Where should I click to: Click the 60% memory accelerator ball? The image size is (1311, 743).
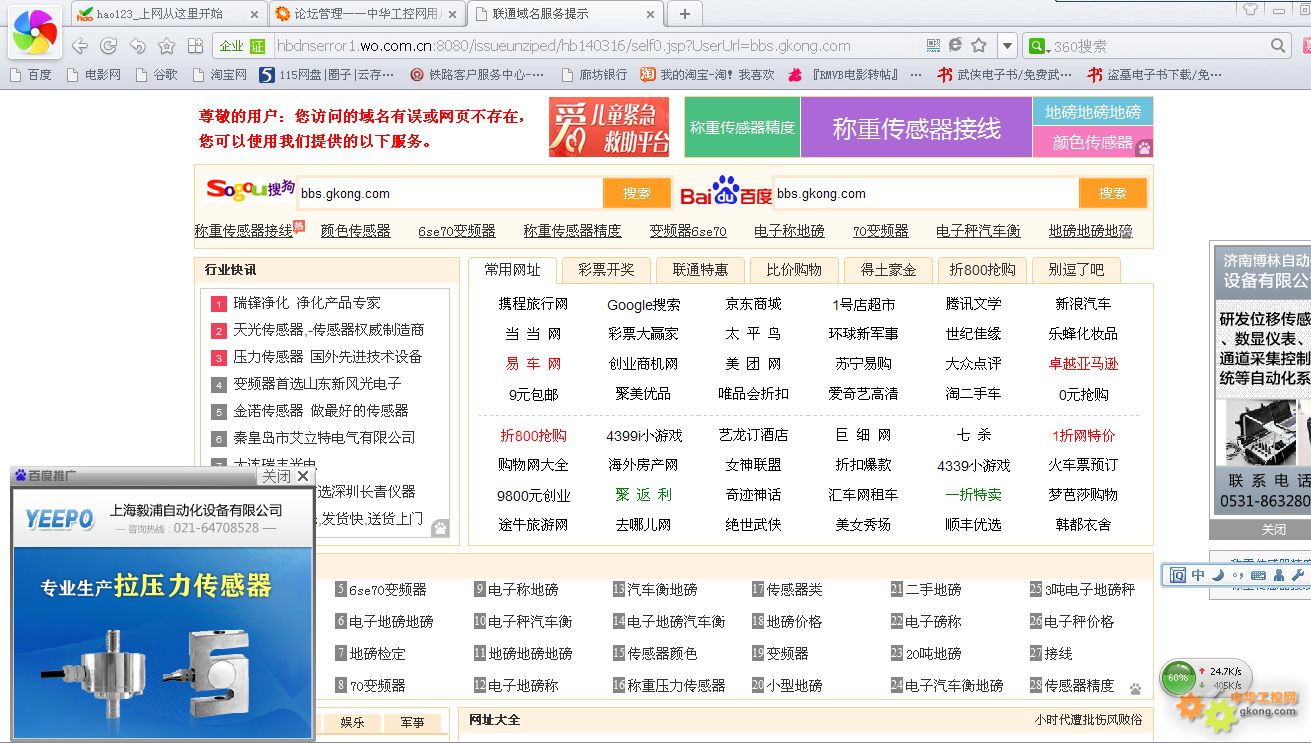(x=1178, y=678)
